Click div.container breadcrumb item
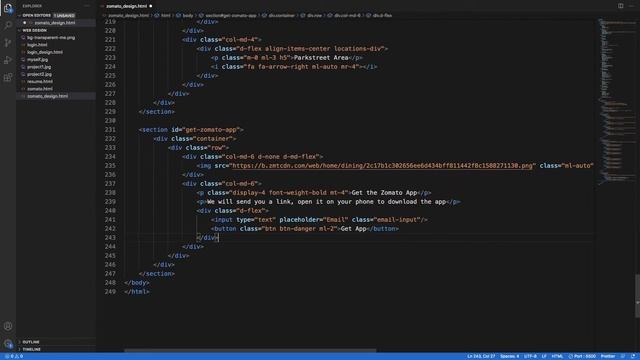640x360 pixels. [281, 16]
